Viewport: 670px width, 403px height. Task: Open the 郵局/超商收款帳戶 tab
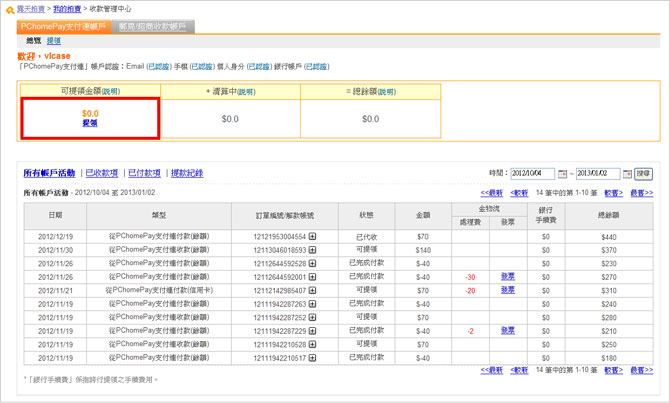click(154, 27)
